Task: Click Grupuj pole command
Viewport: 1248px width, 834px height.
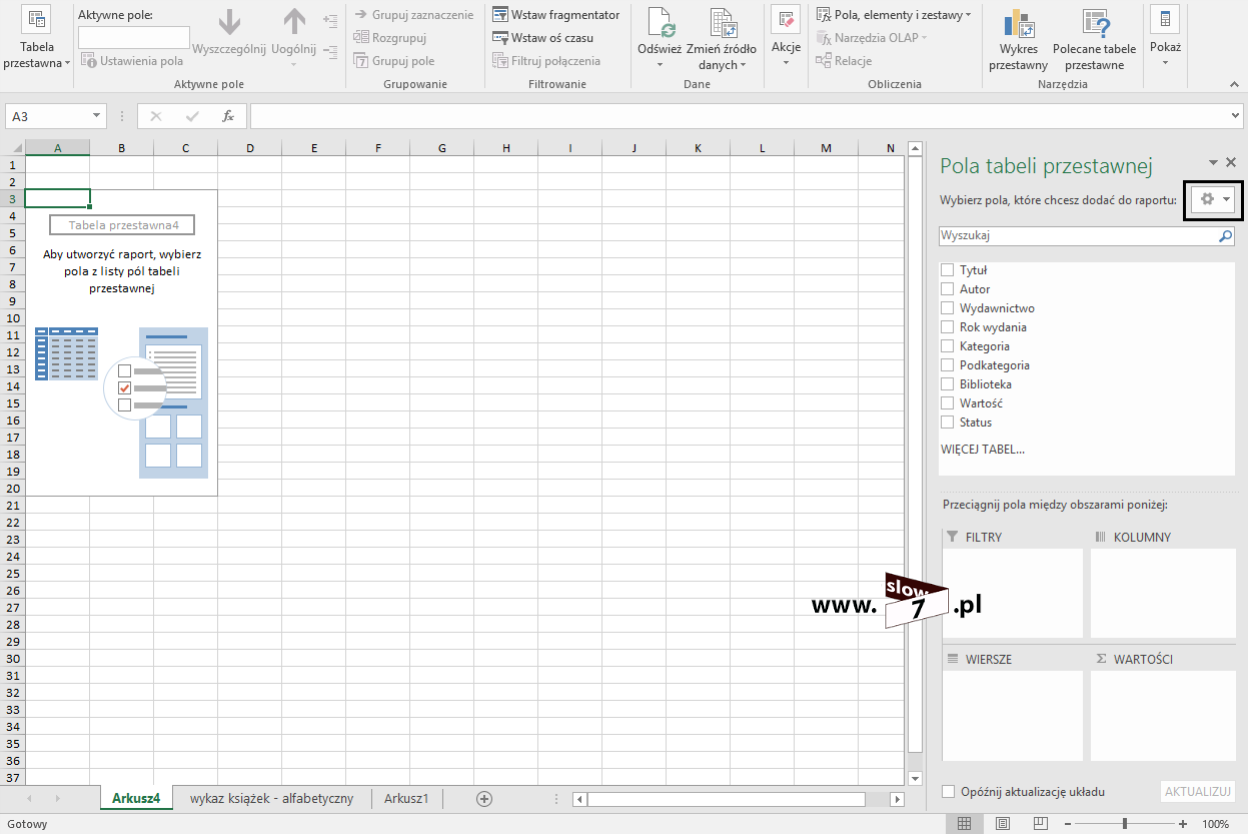Action: point(394,61)
